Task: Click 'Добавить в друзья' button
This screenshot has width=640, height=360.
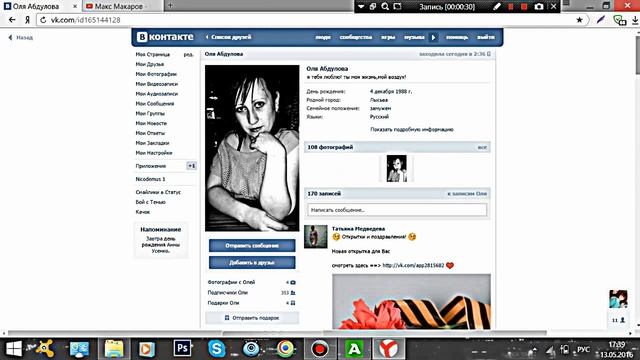Action: tap(252, 262)
